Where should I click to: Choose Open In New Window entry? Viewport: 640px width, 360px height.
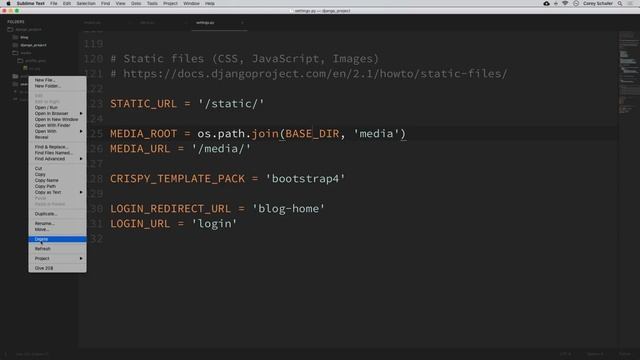[x=57, y=119]
